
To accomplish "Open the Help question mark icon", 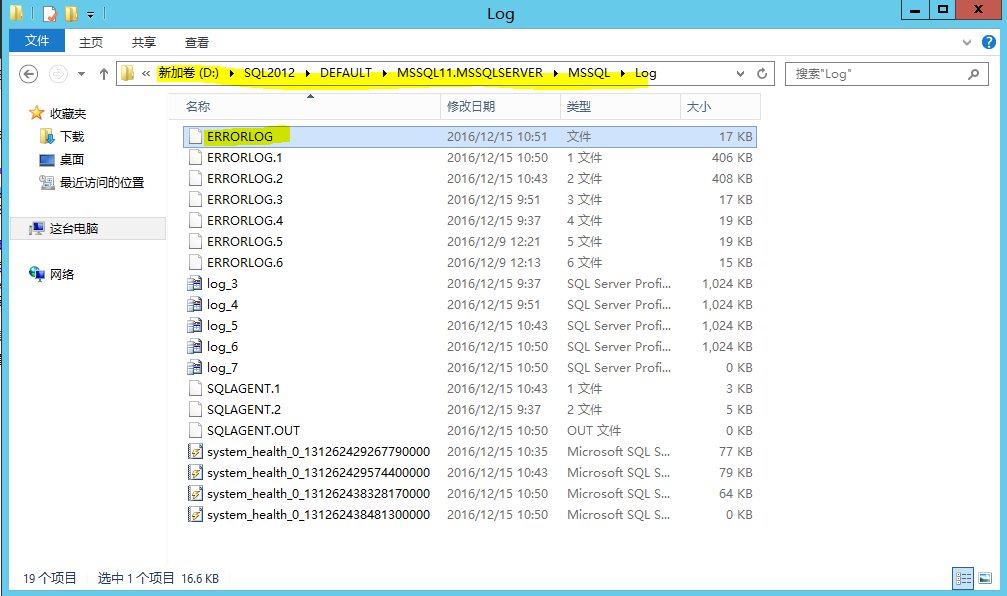I will point(988,41).
